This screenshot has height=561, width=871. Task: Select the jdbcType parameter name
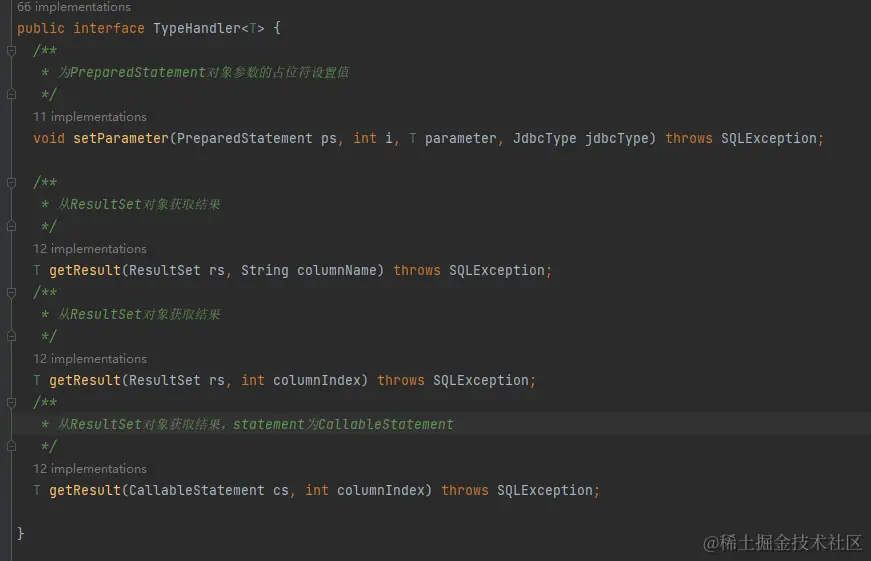617,138
